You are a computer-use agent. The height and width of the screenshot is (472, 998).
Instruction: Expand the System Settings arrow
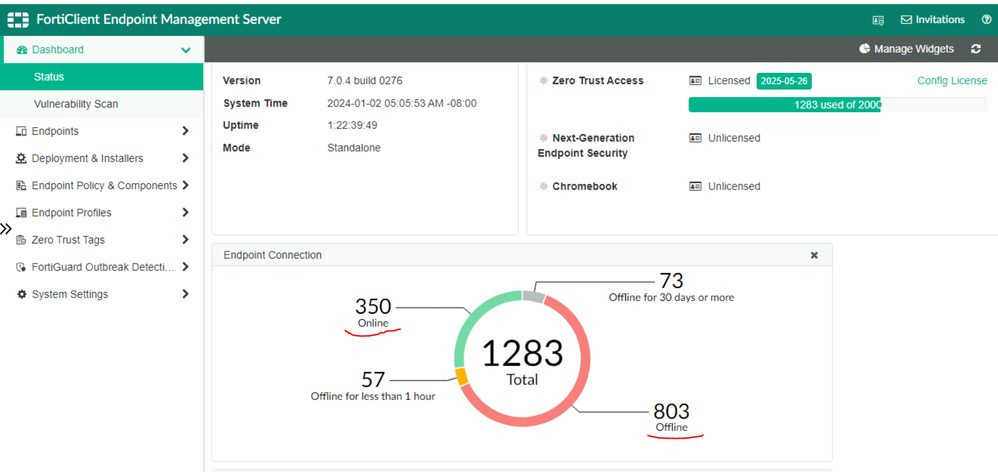pyautogui.click(x=186, y=294)
